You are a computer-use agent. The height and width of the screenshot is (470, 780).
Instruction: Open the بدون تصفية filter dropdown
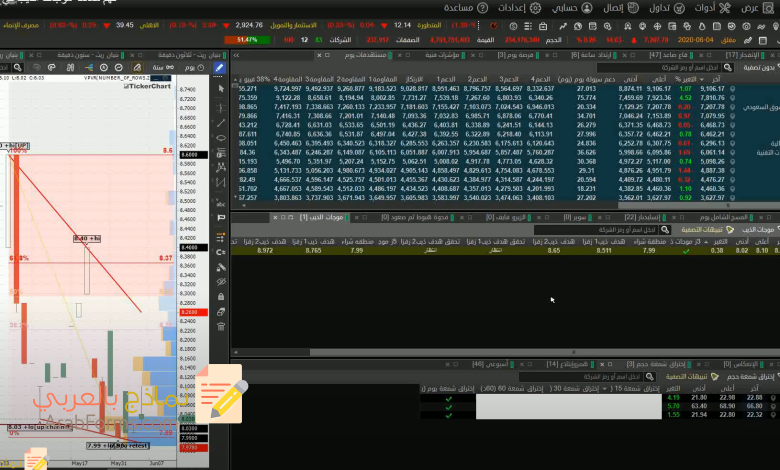[x=761, y=68]
